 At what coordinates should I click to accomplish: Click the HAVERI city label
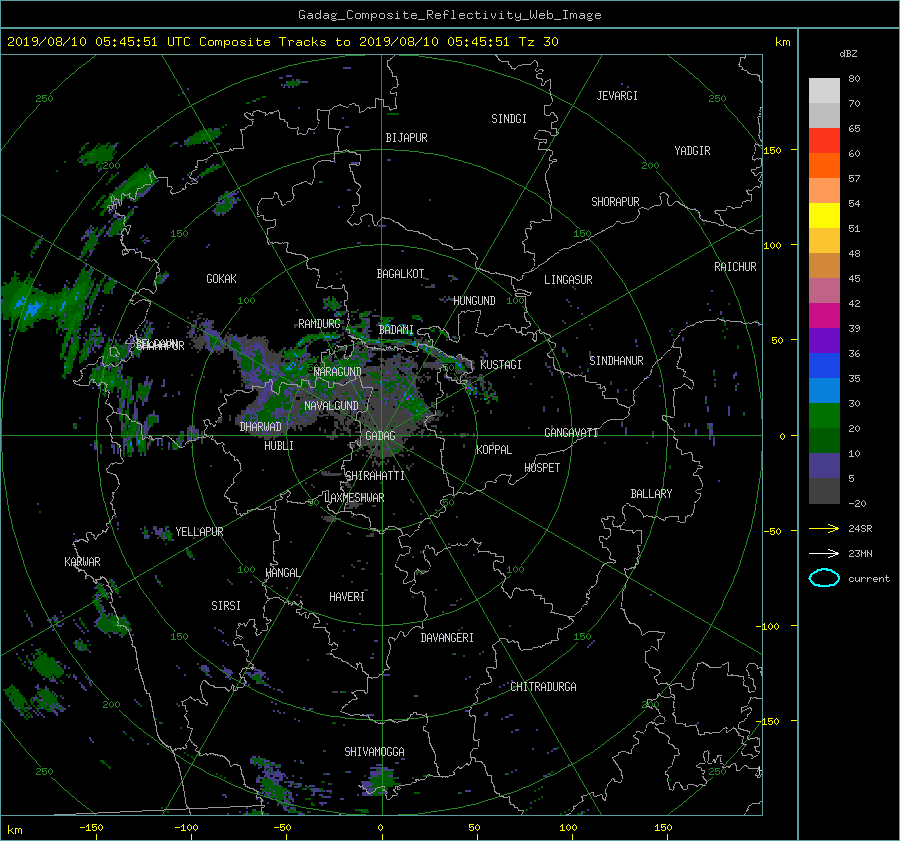pyautogui.click(x=347, y=597)
